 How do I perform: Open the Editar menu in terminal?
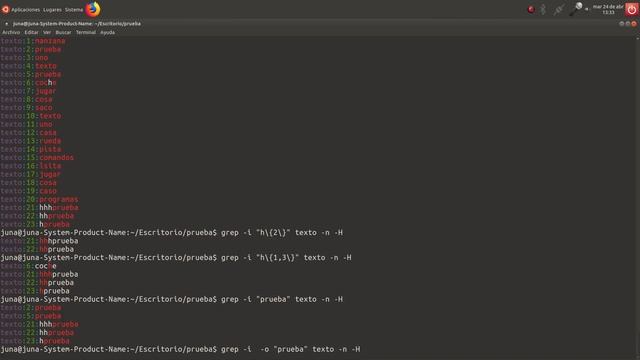[x=31, y=32]
